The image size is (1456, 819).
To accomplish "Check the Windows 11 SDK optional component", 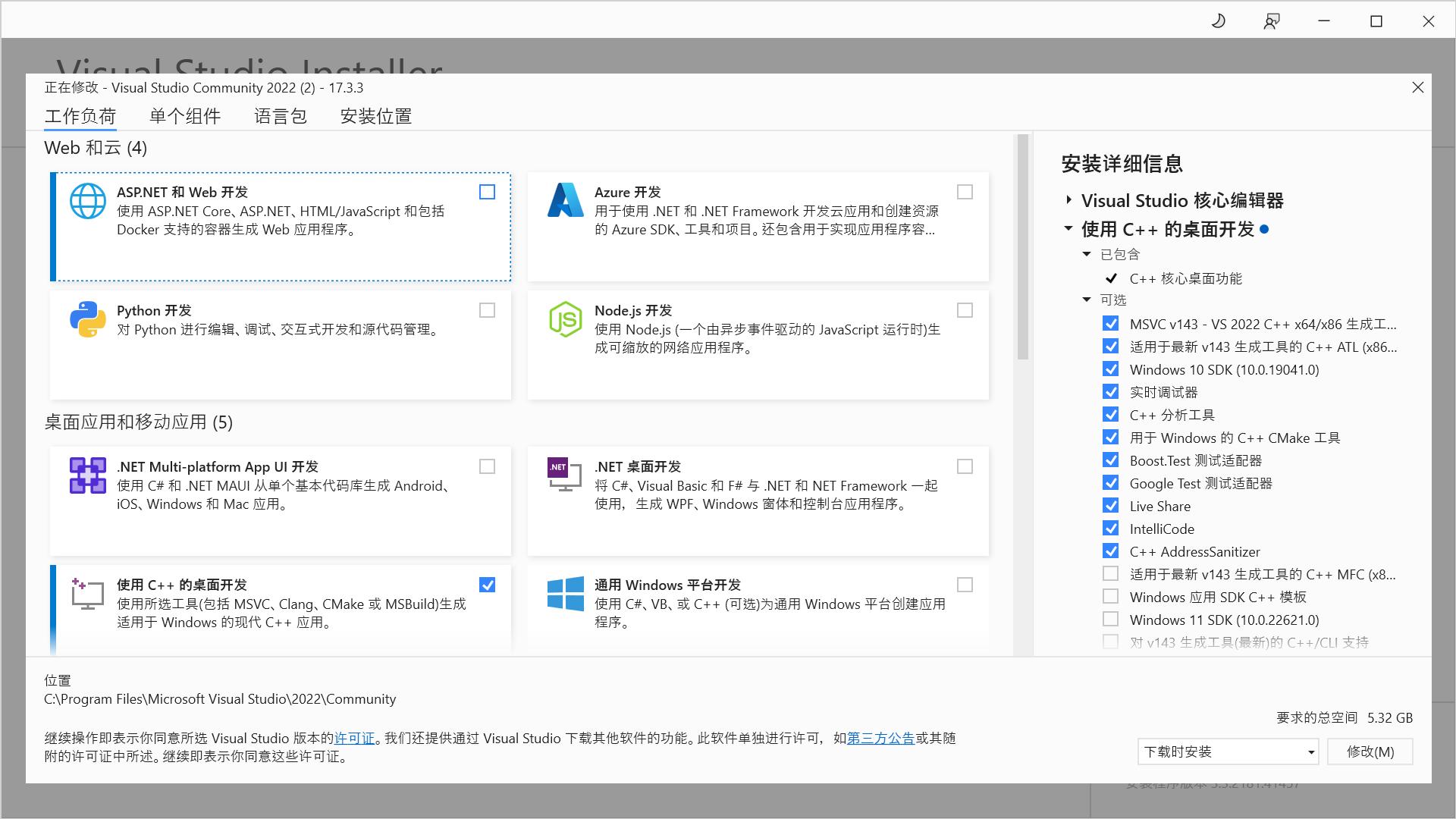I will (1110, 619).
